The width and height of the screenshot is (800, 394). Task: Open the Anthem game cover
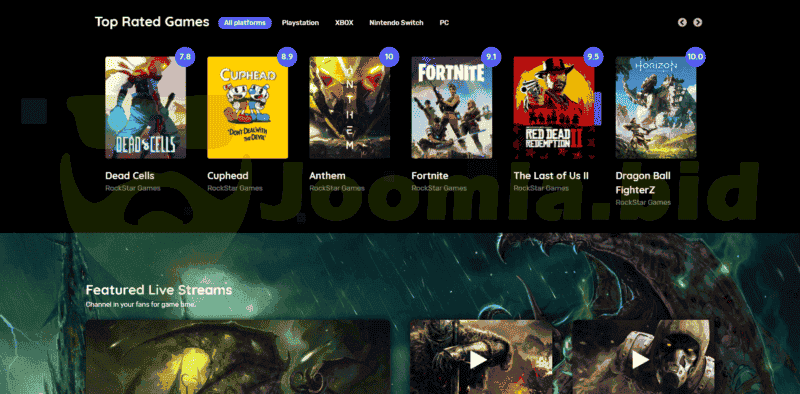[x=349, y=108]
